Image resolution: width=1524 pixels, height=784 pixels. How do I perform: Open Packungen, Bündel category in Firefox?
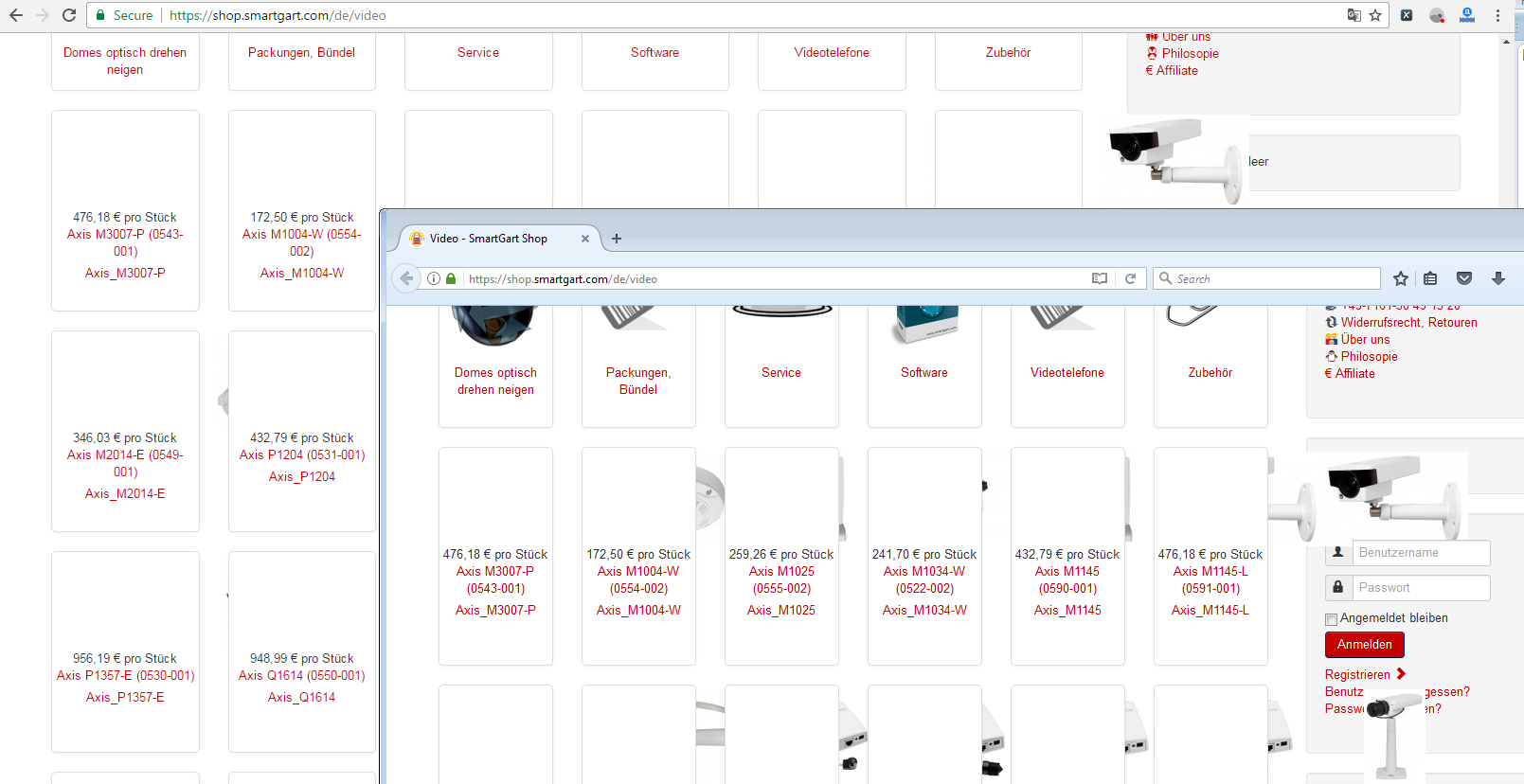coord(638,382)
